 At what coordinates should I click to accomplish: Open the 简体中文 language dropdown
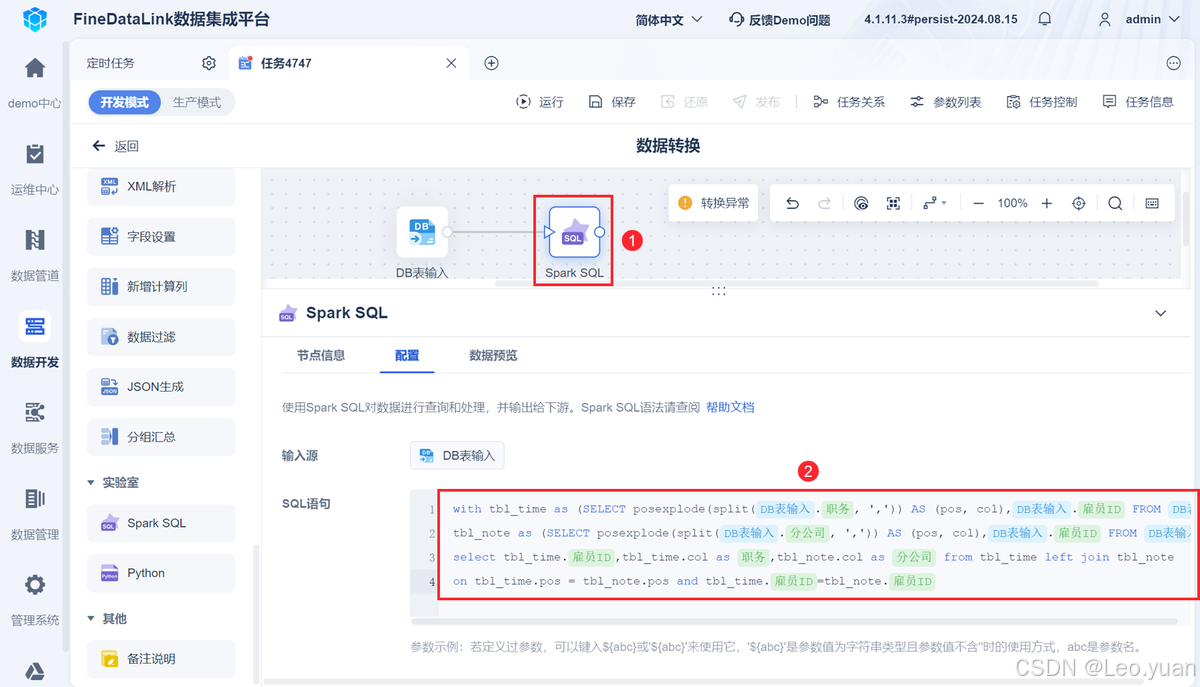(x=669, y=19)
